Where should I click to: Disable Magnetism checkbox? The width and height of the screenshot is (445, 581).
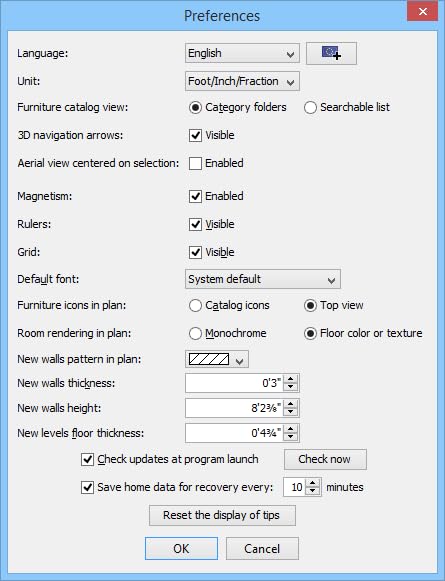coord(195,196)
